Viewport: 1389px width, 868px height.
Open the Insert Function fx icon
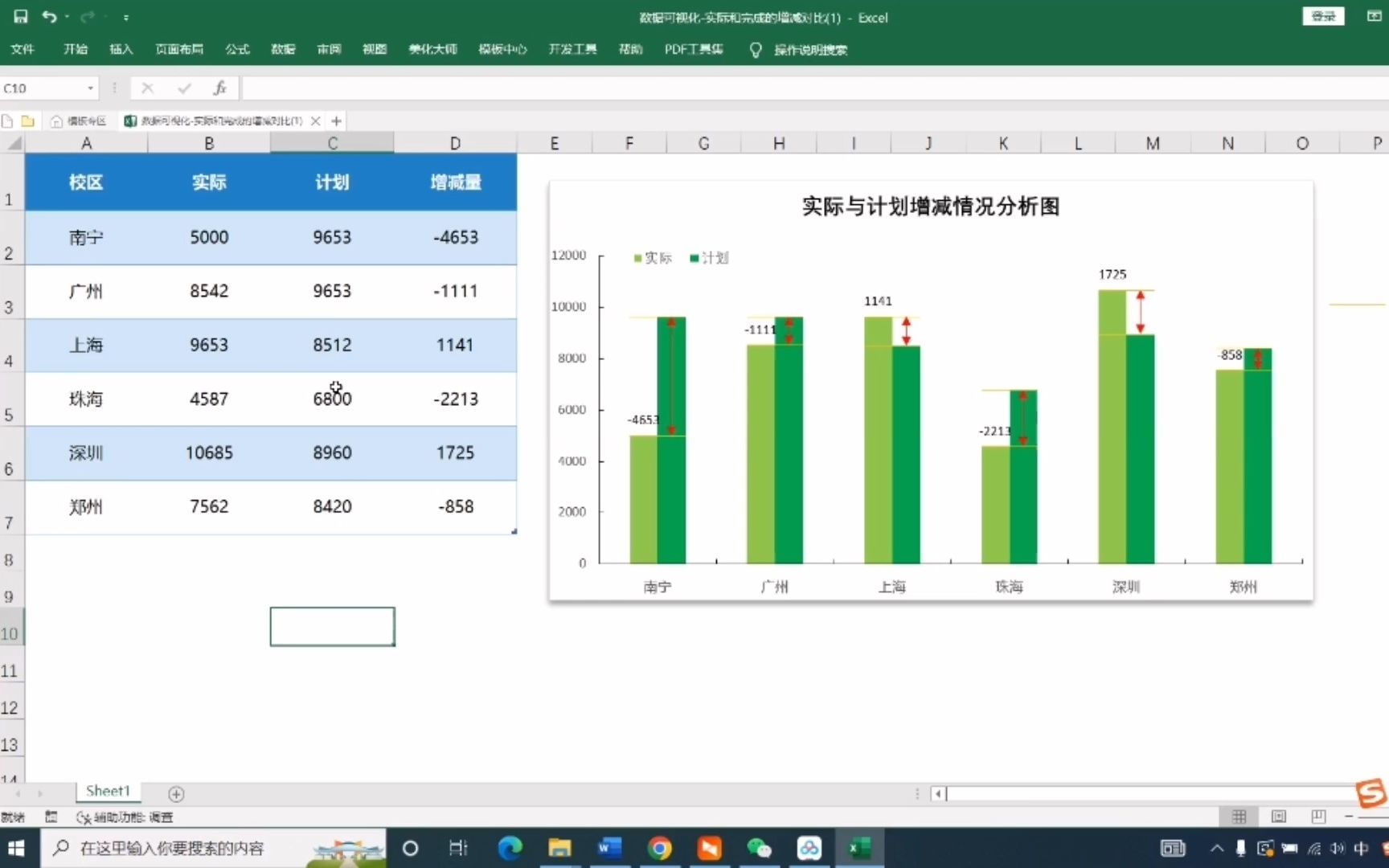tap(219, 88)
